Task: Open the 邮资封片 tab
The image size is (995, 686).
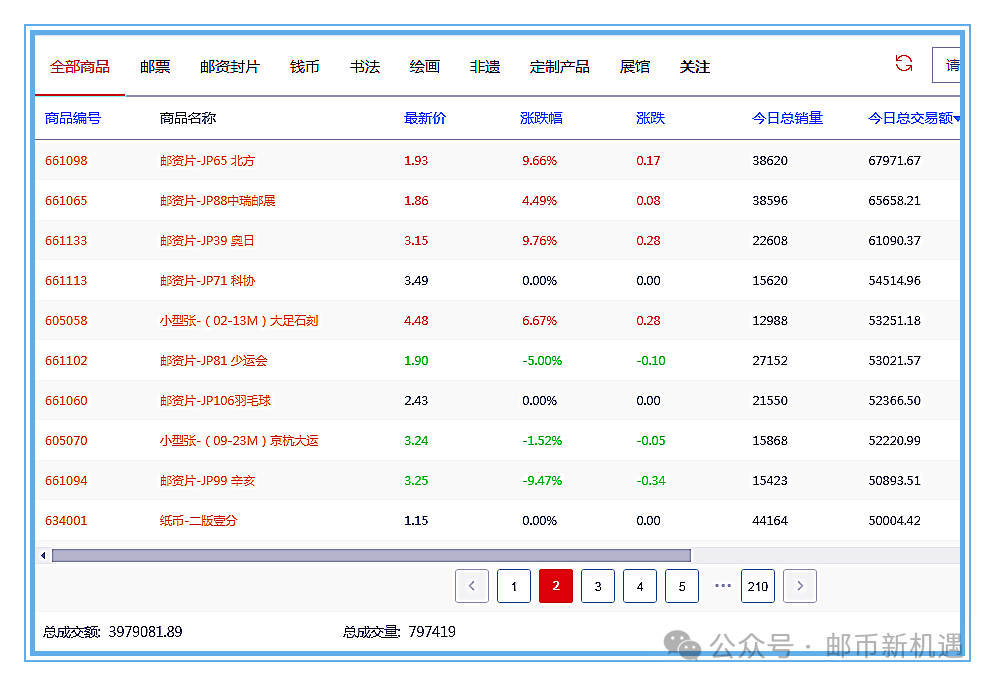Action: point(229,67)
